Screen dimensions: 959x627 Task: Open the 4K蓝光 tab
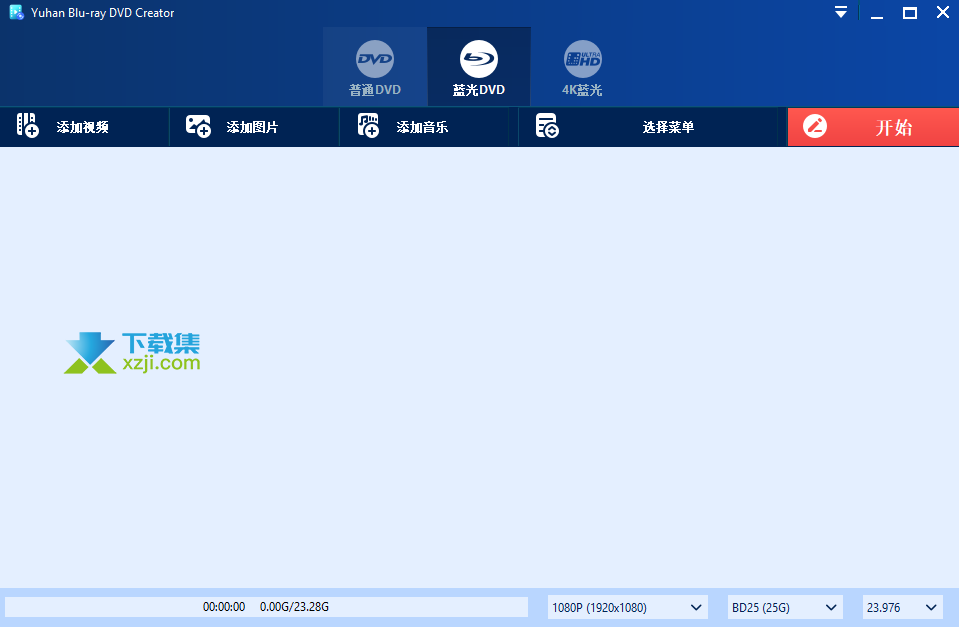582,67
